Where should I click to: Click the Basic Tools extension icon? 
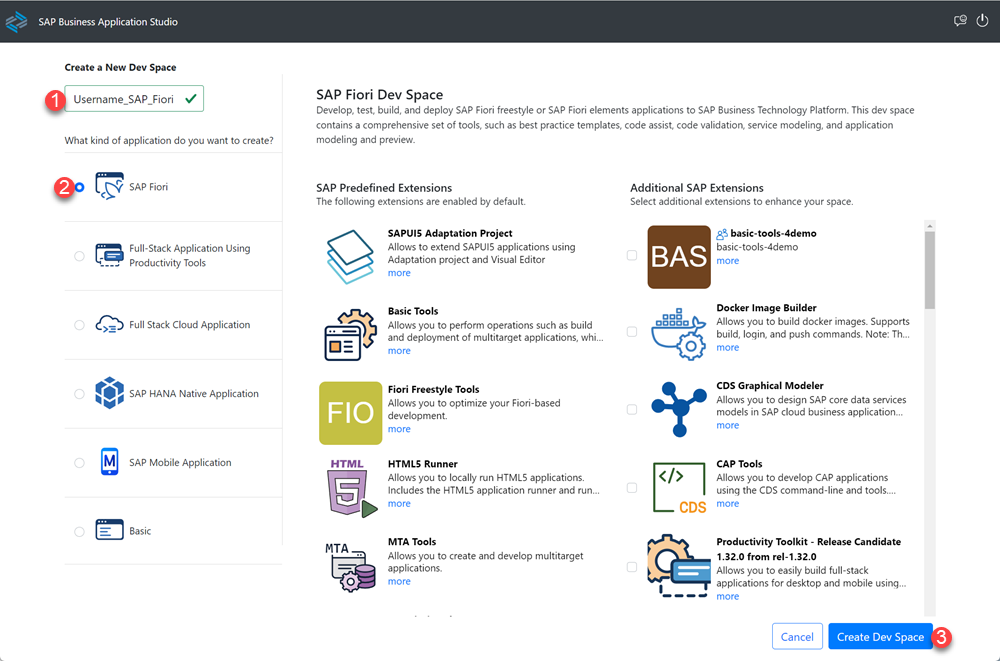click(350, 335)
